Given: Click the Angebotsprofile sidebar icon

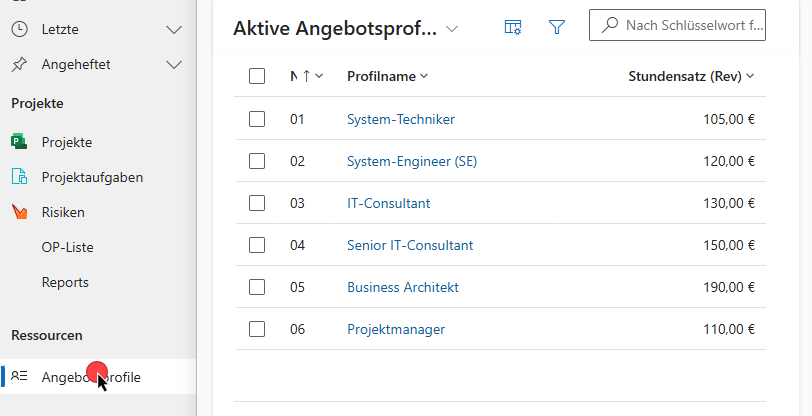Looking at the screenshot, I should [19, 377].
